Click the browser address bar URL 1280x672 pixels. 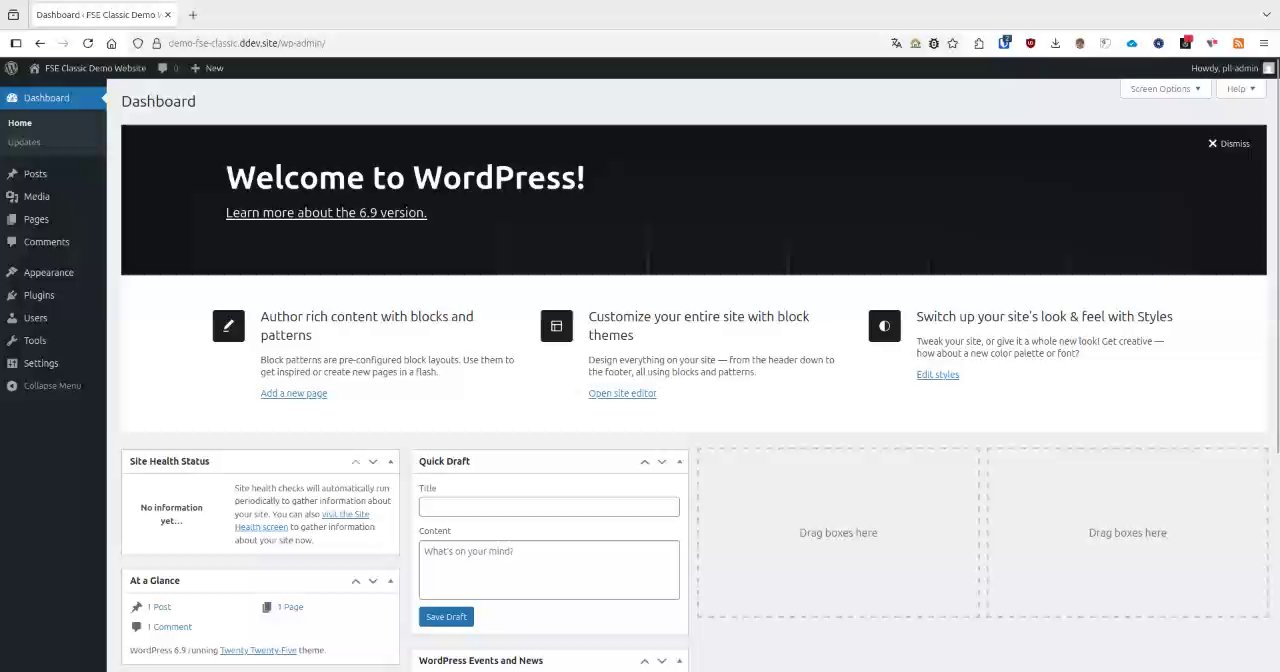coord(247,43)
